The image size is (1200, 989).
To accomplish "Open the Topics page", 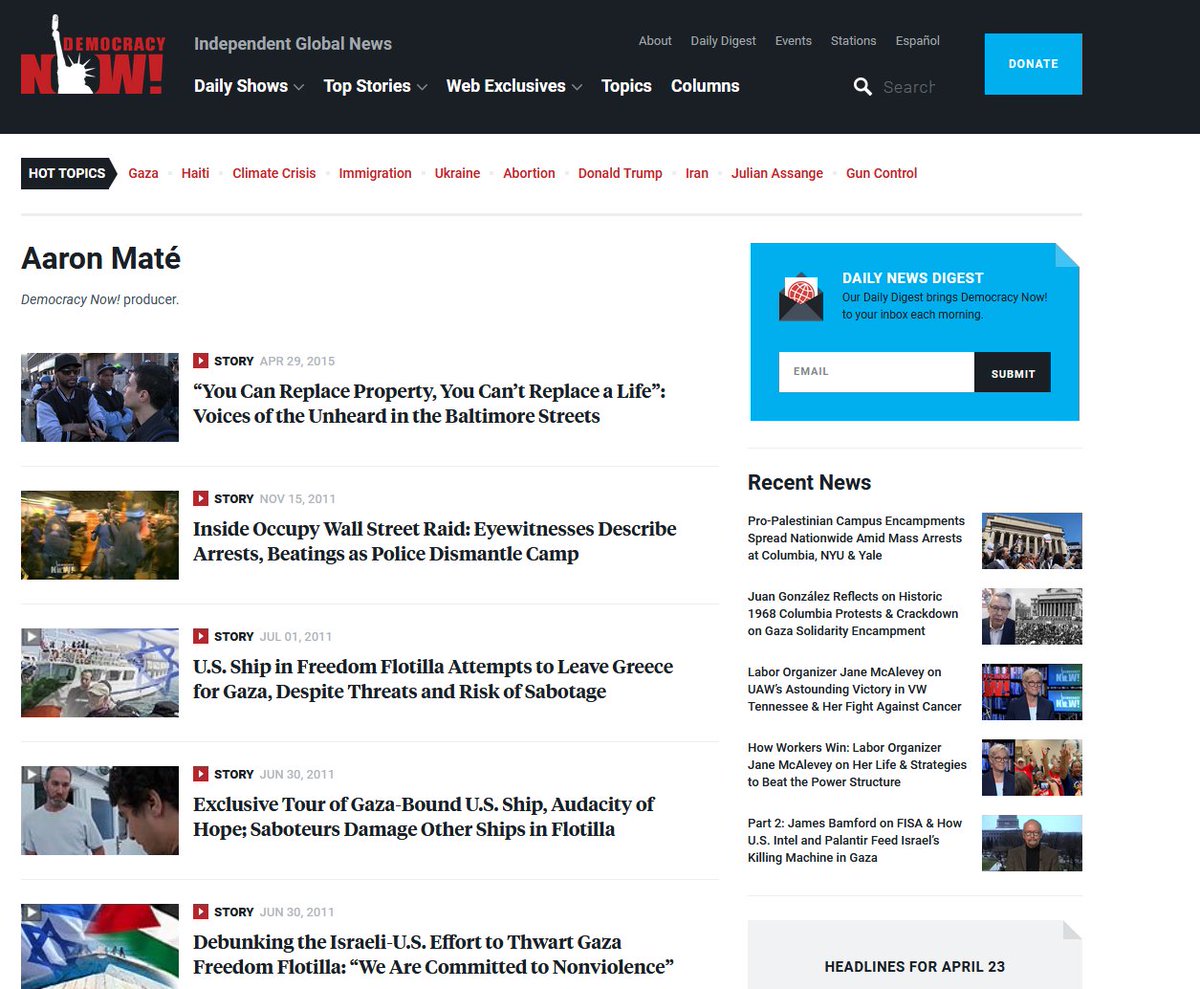I will point(626,86).
